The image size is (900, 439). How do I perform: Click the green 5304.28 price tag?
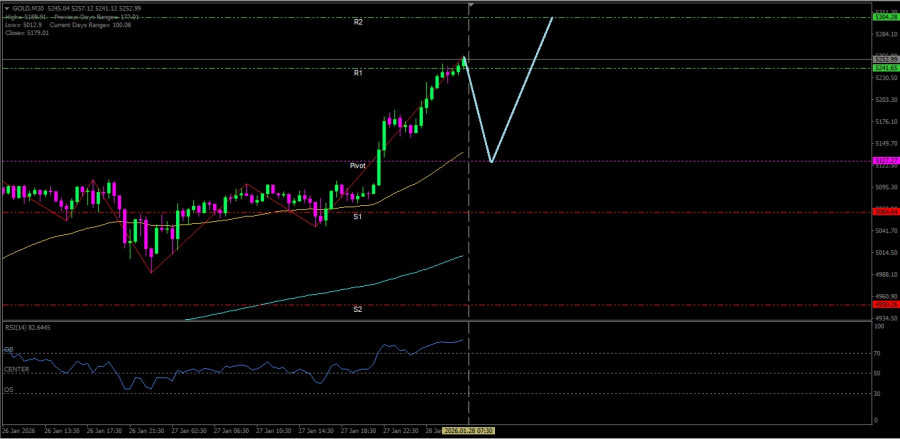885,17
